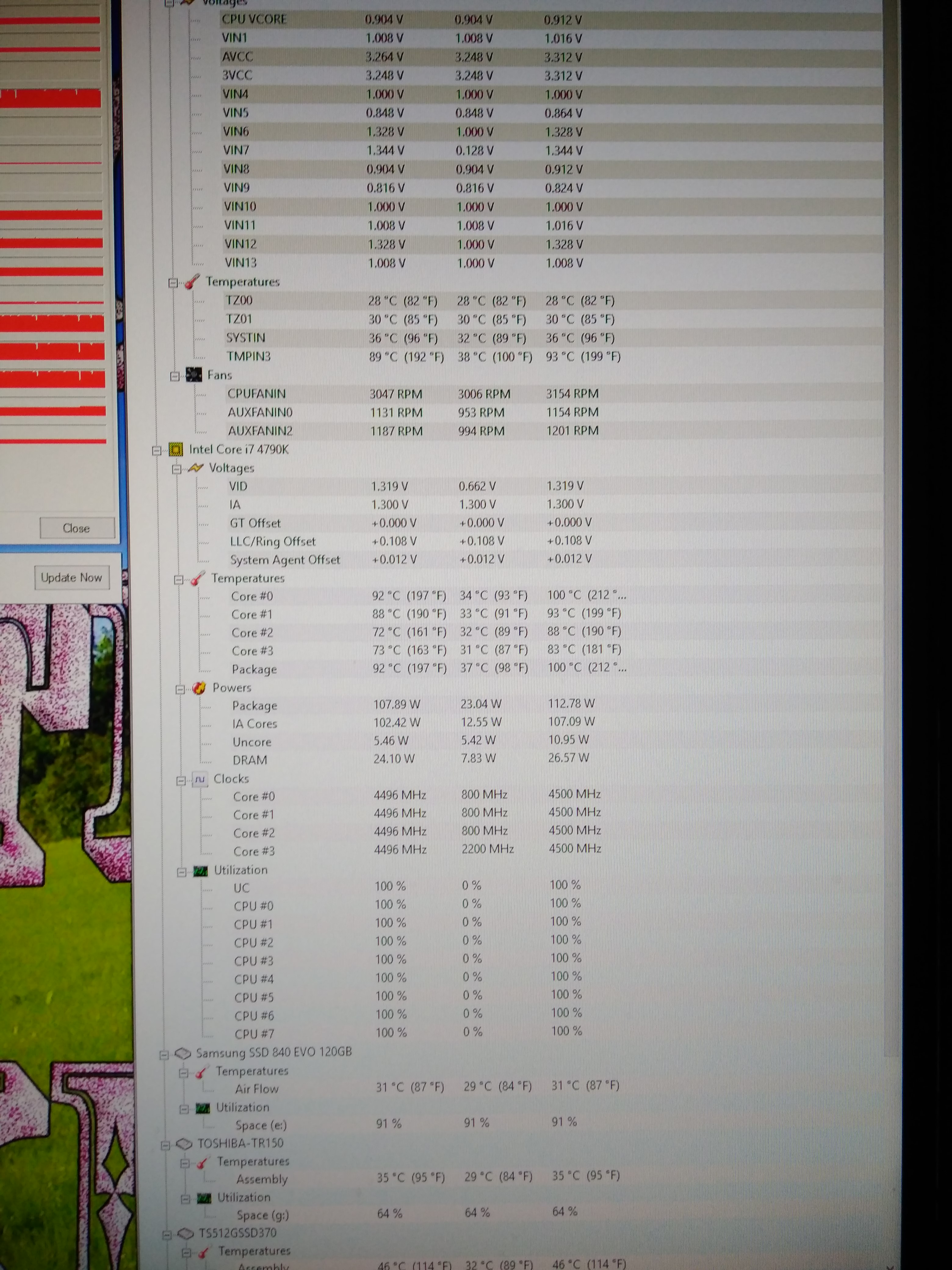This screenshot has width=952, height=1270.
Task: Click the Samsung SSD 840 EVO drive icon
Action: click(182, 1054)
